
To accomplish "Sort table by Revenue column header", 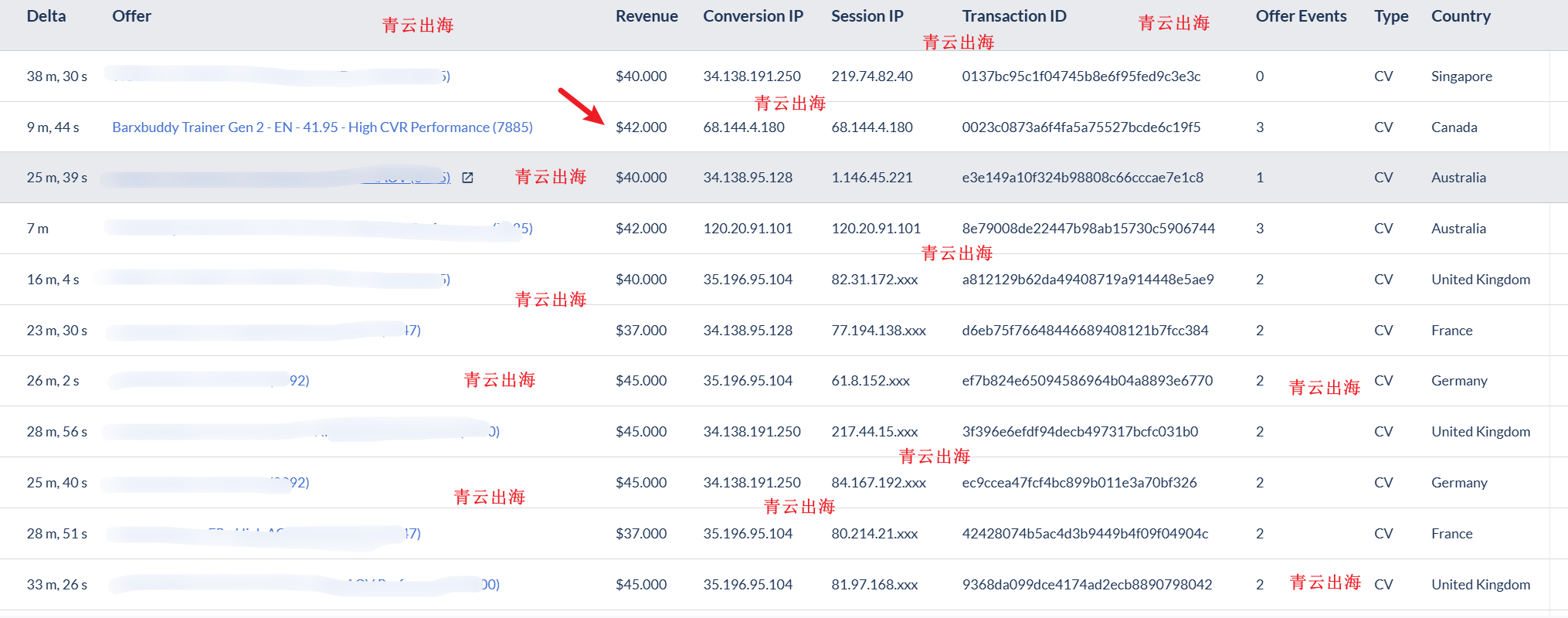I will point(646,16).
